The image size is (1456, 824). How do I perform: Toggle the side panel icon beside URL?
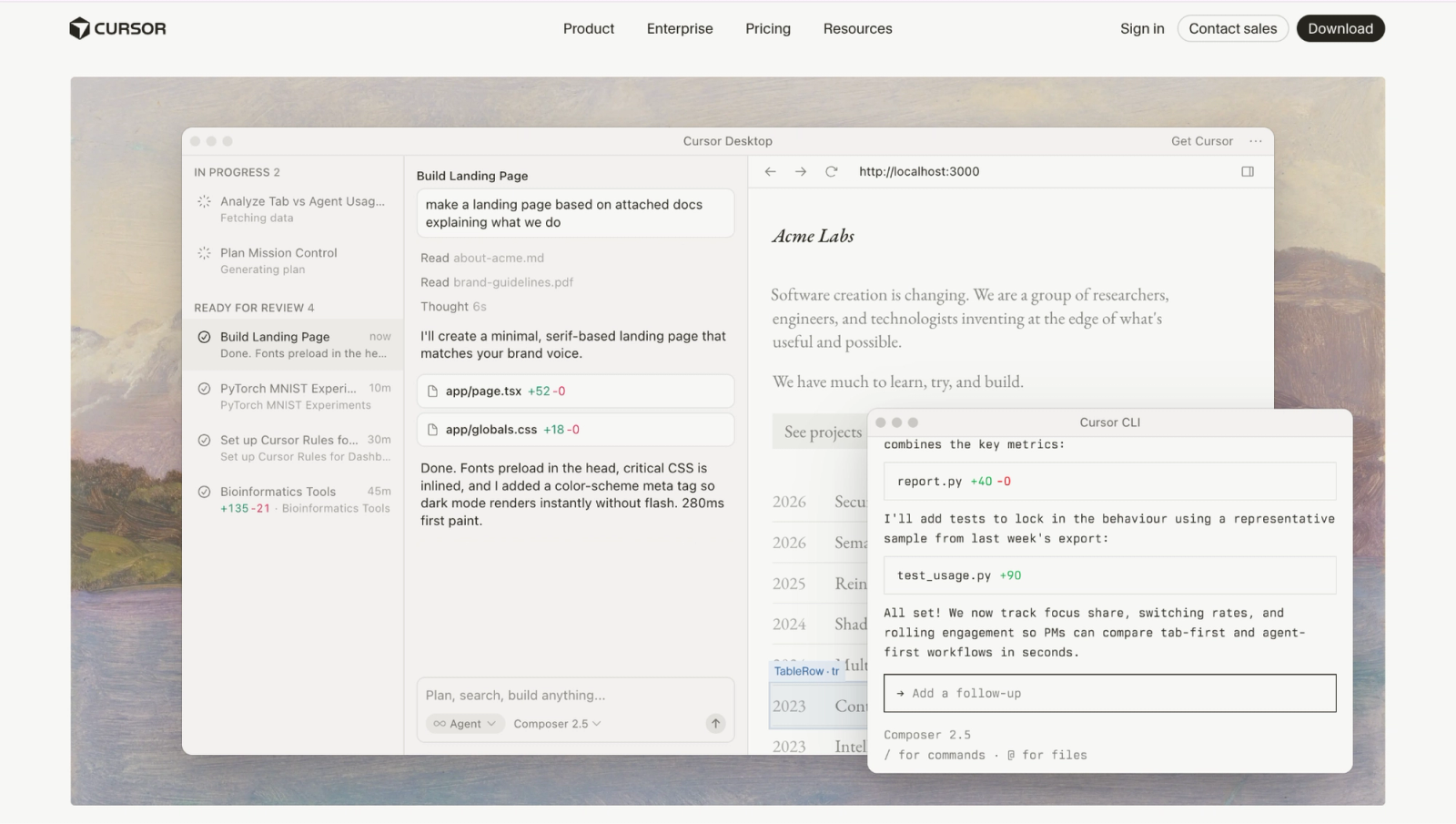pos(1248,171)
